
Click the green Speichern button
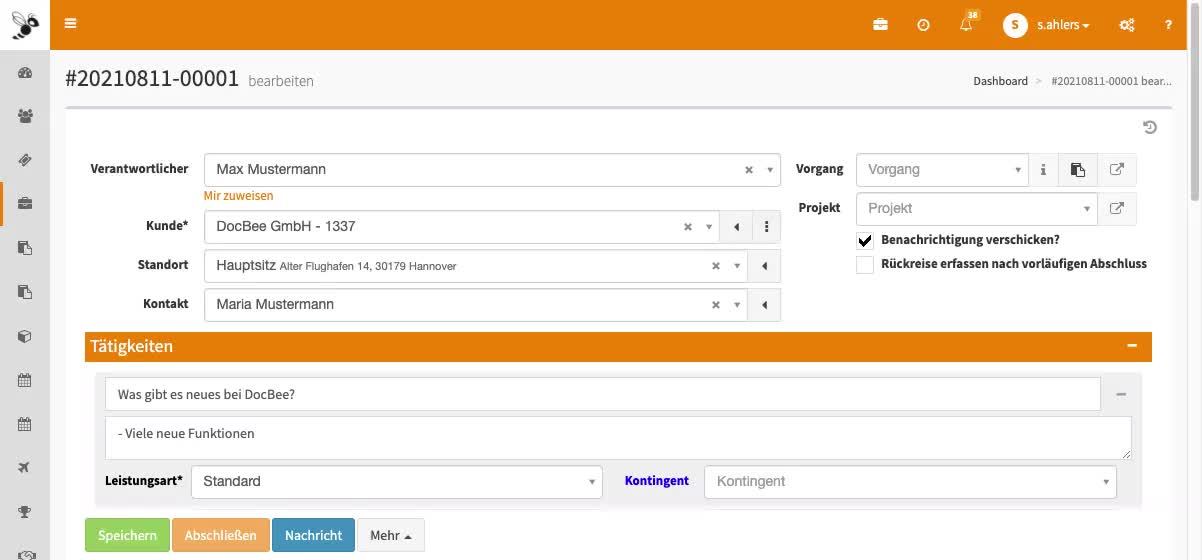pos(127,535)
